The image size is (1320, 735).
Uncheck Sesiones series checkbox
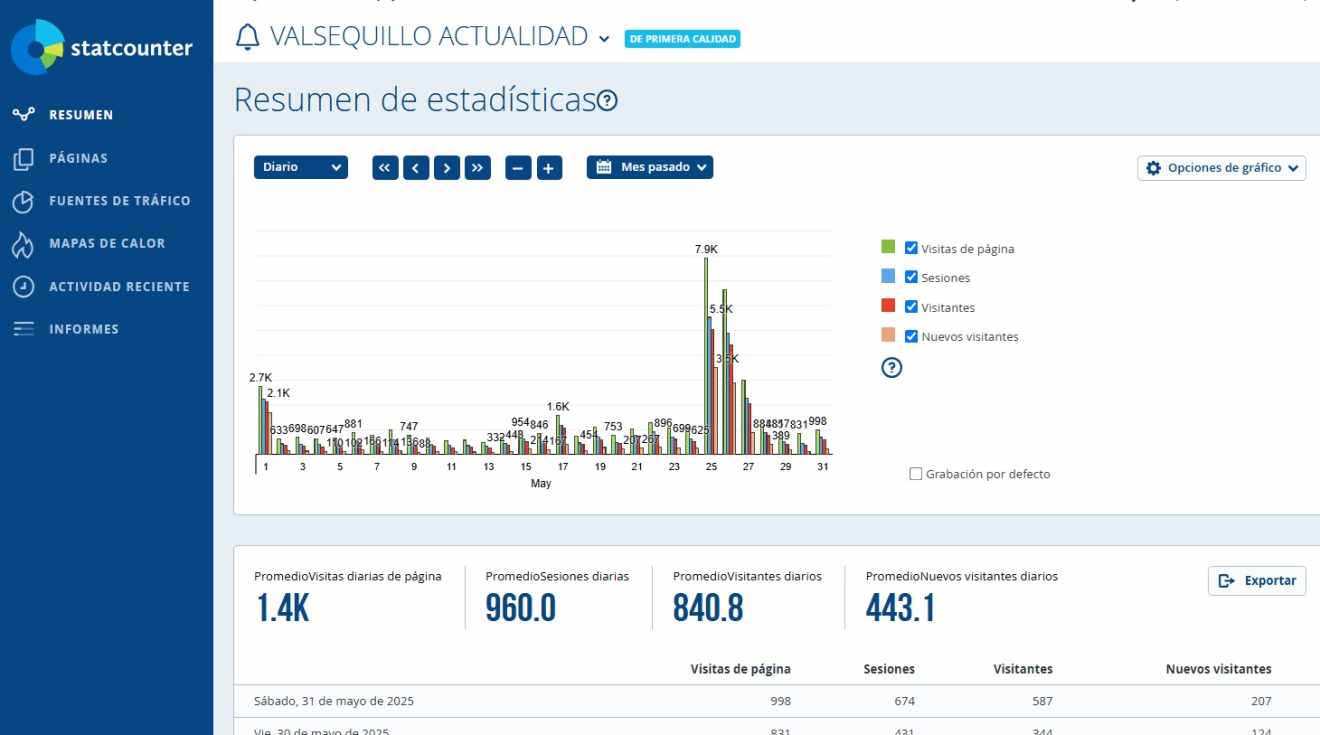911,277
